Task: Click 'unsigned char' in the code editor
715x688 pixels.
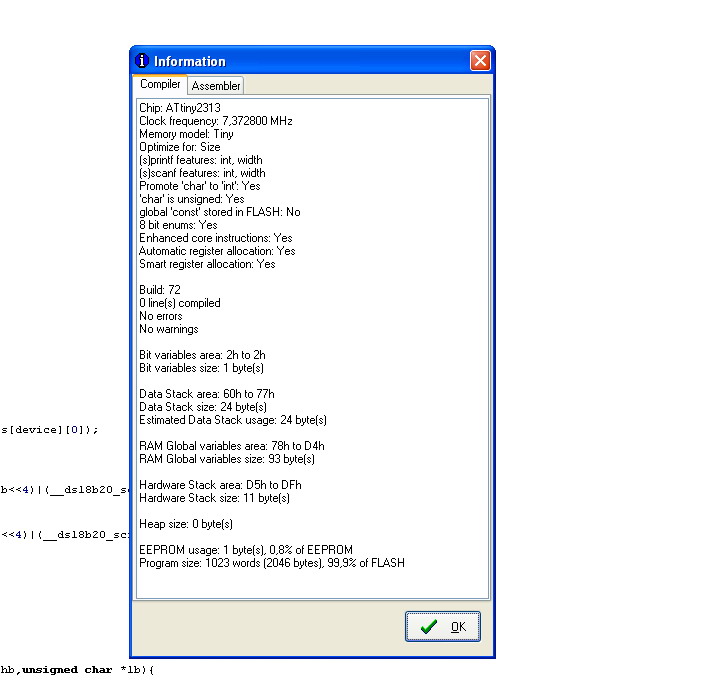Action: point(67,670)
